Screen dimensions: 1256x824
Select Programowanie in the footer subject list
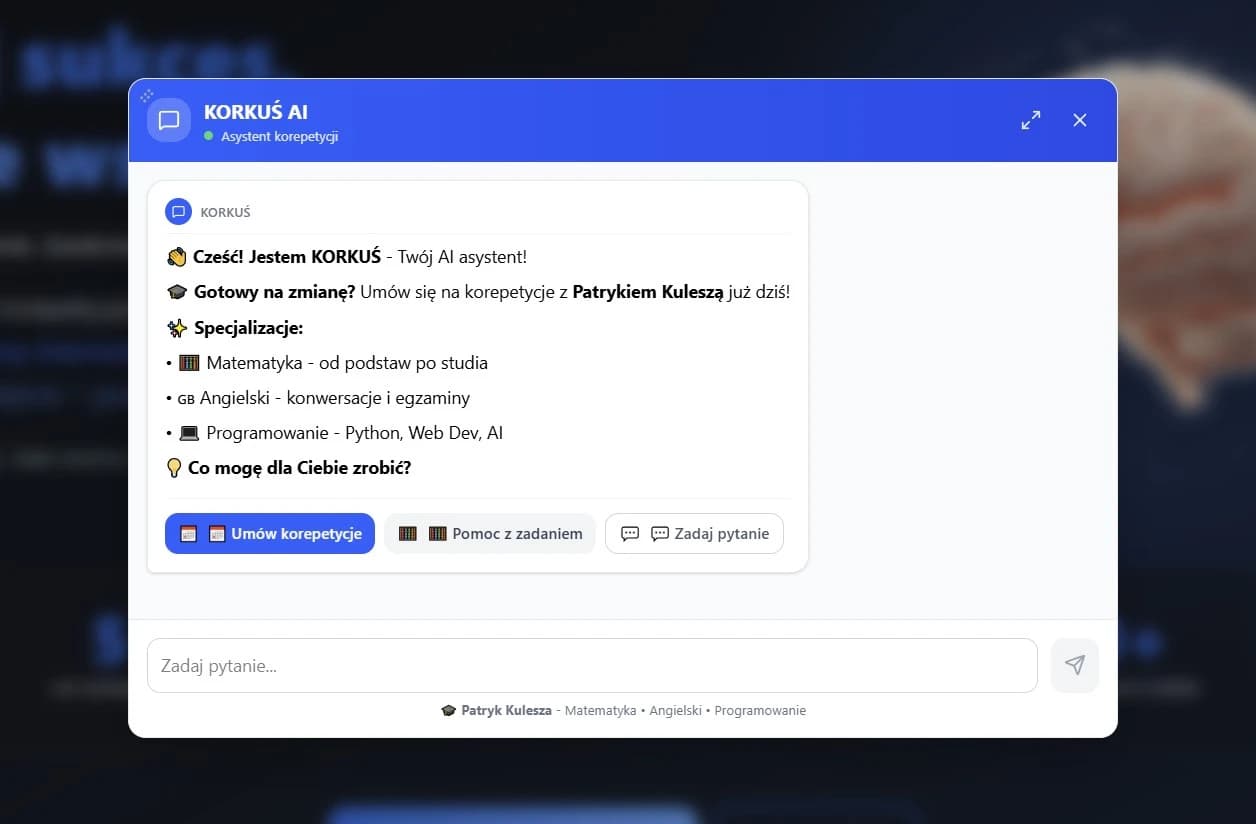(x=760, y=710)
